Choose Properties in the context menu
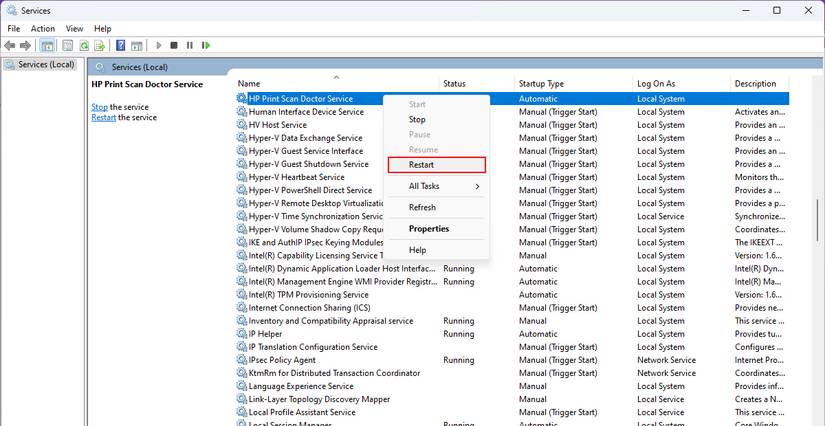The image size is (825, 426). click(436, 229)
